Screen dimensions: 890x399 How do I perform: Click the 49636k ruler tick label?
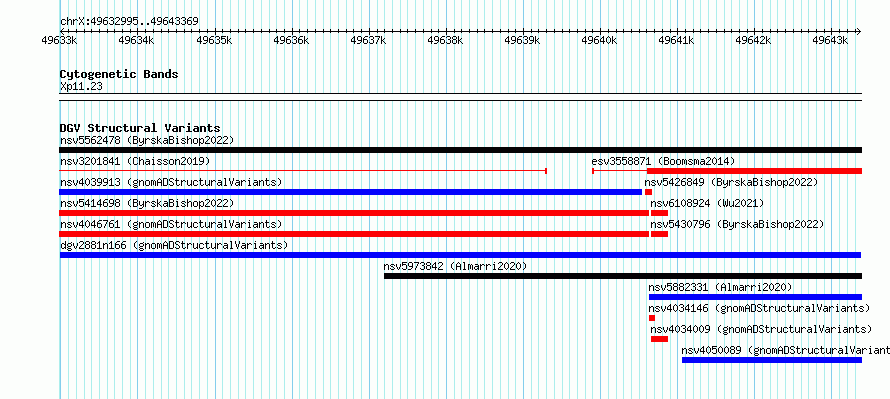click(291, 40)
